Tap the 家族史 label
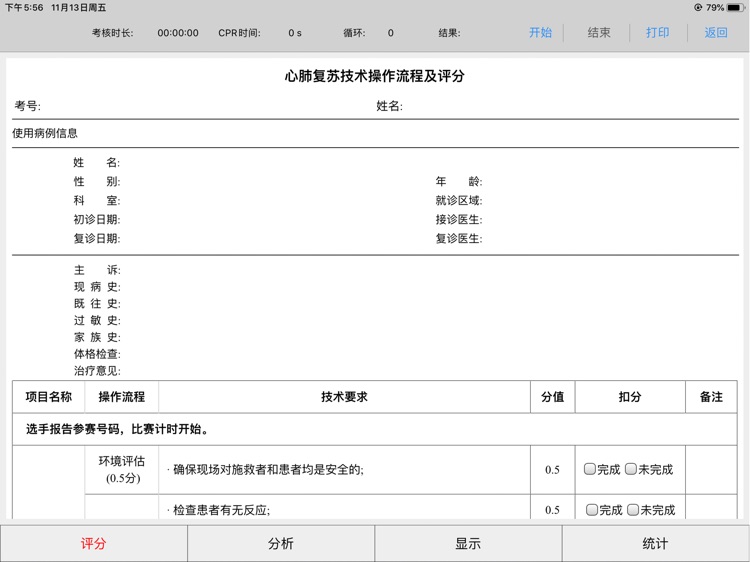 97,337
